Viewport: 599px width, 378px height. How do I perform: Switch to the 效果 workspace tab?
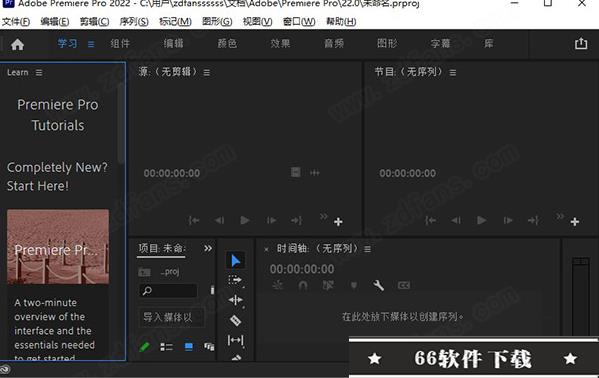(280, 44)
